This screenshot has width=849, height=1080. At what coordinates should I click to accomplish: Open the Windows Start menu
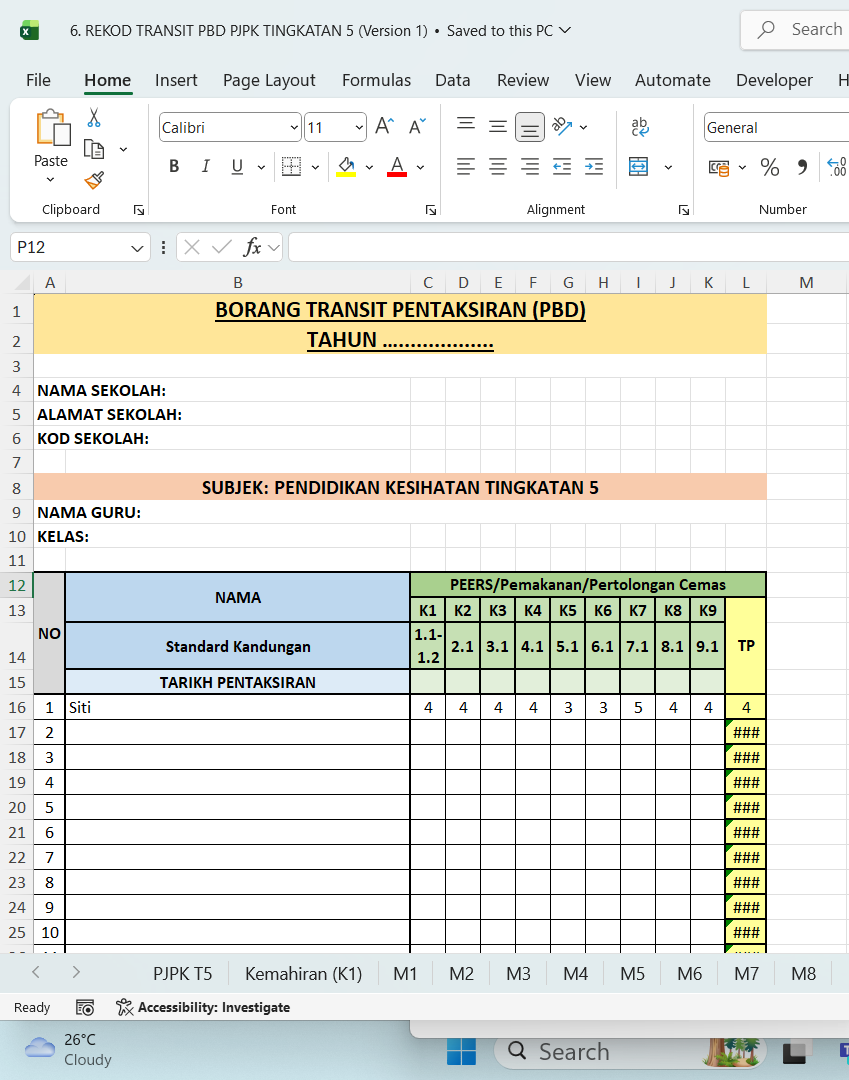[x=461, y=1052]
